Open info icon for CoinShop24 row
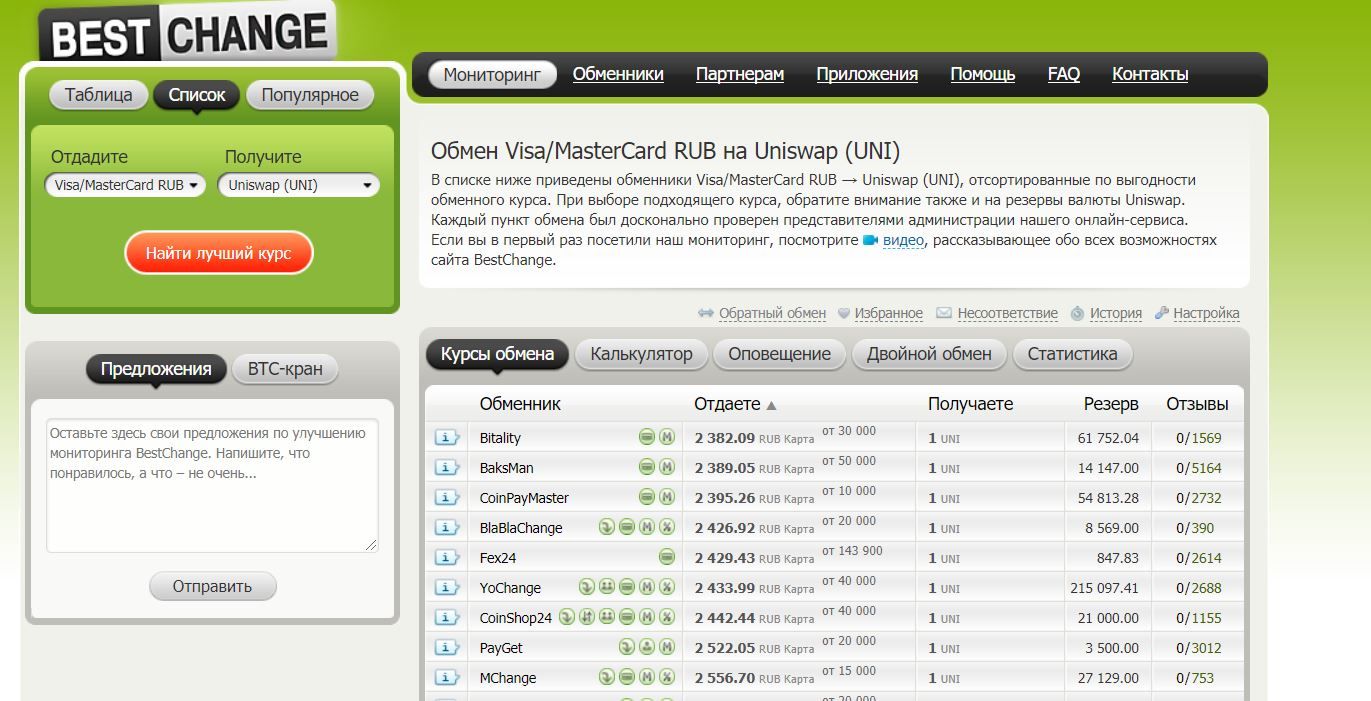 (x=446, y=618)
